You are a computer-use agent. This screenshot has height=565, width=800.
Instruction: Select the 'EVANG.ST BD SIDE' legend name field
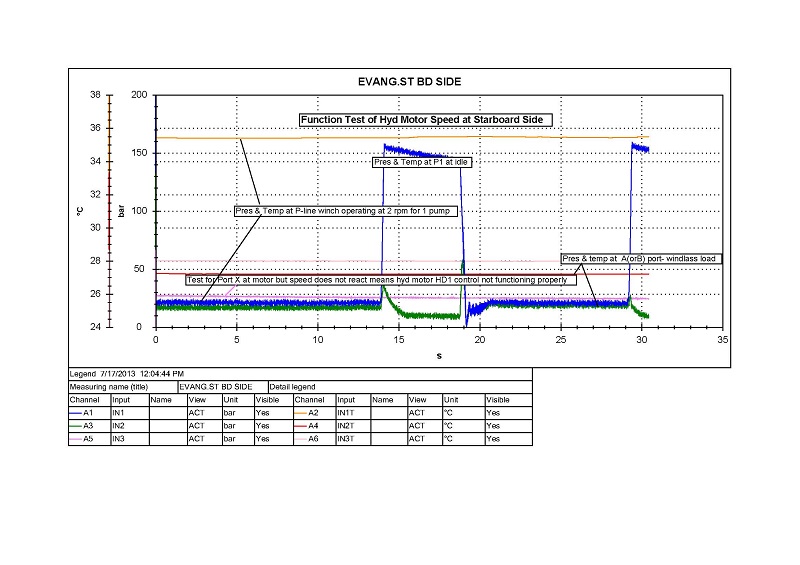point(216,385)
